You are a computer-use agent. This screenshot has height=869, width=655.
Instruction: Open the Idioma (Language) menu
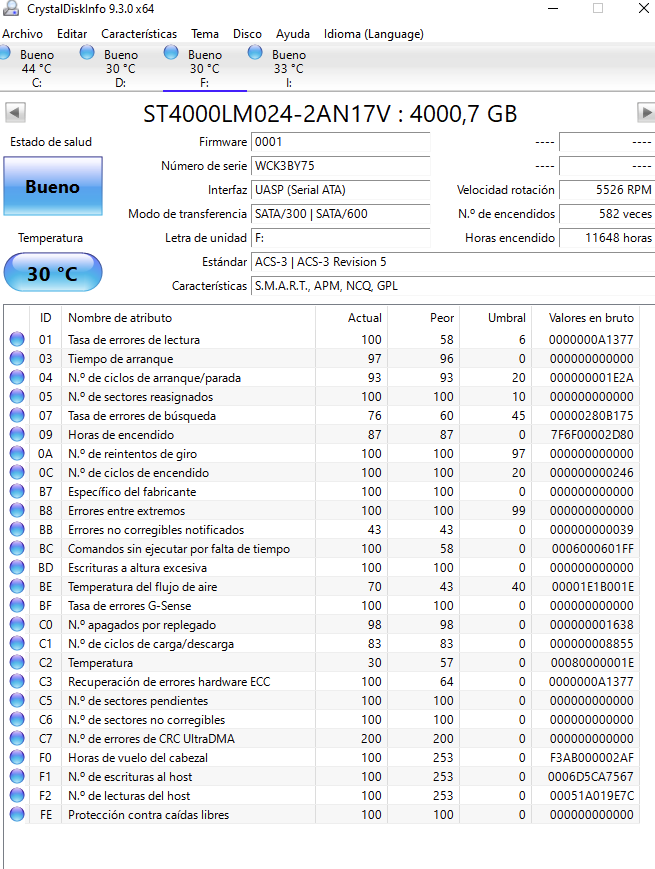(373, 34)
